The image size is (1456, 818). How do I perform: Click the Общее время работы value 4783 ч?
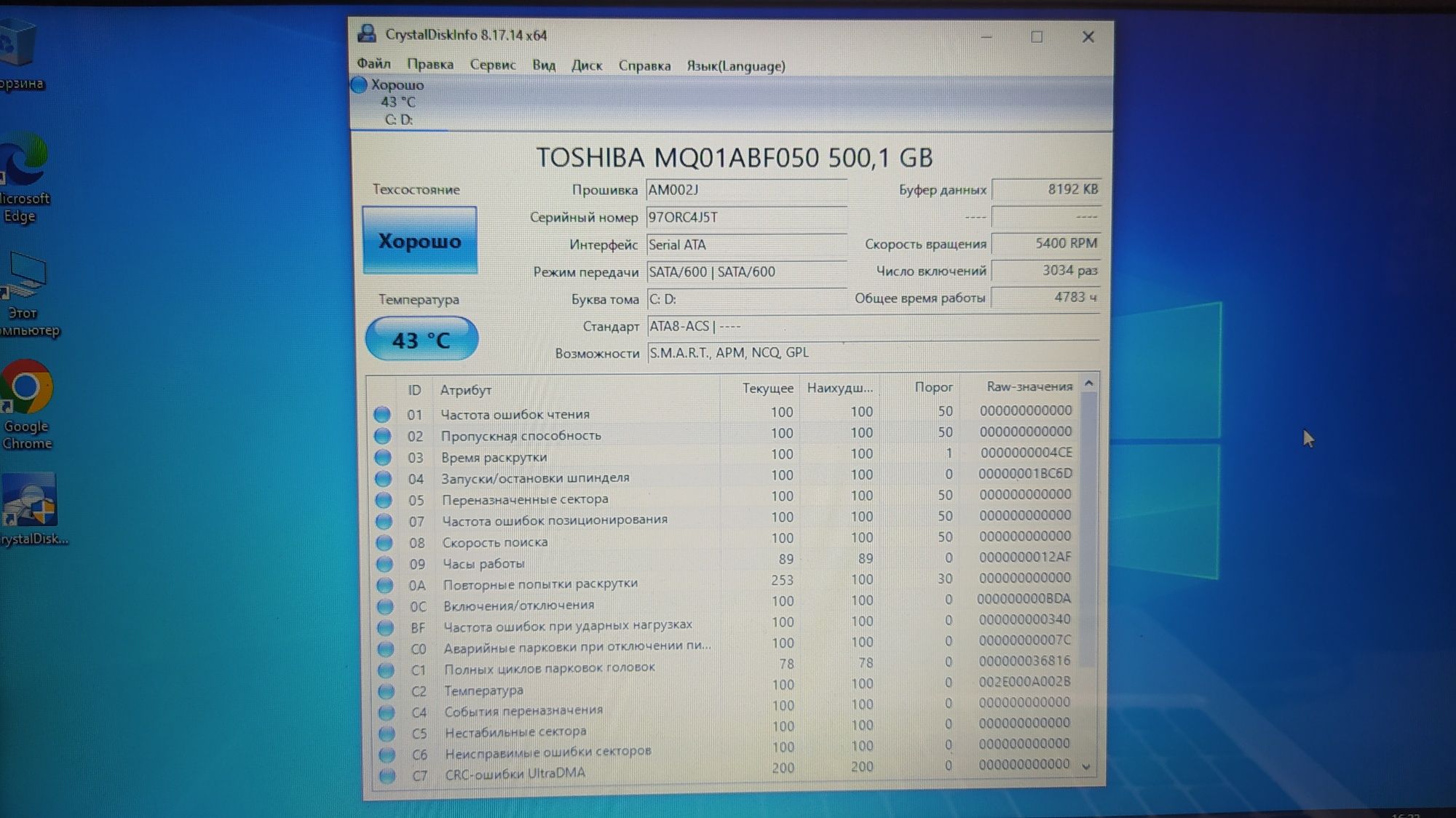[x=1046, y=297]
